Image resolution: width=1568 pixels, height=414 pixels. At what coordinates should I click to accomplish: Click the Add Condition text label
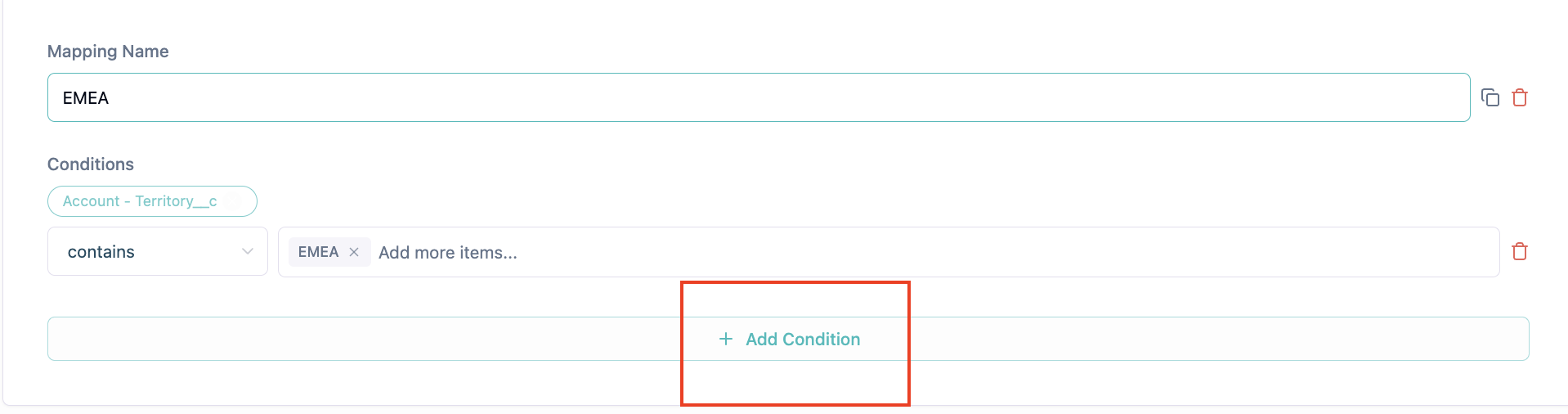802,340
